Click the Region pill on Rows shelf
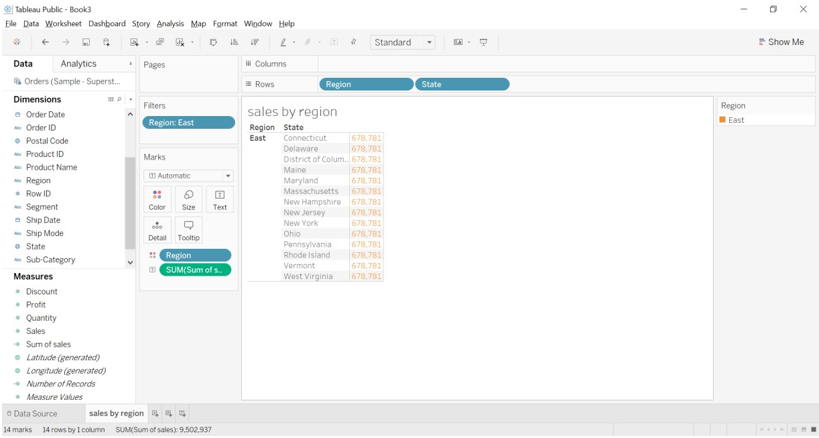The image size is (819, 438). 366,84
